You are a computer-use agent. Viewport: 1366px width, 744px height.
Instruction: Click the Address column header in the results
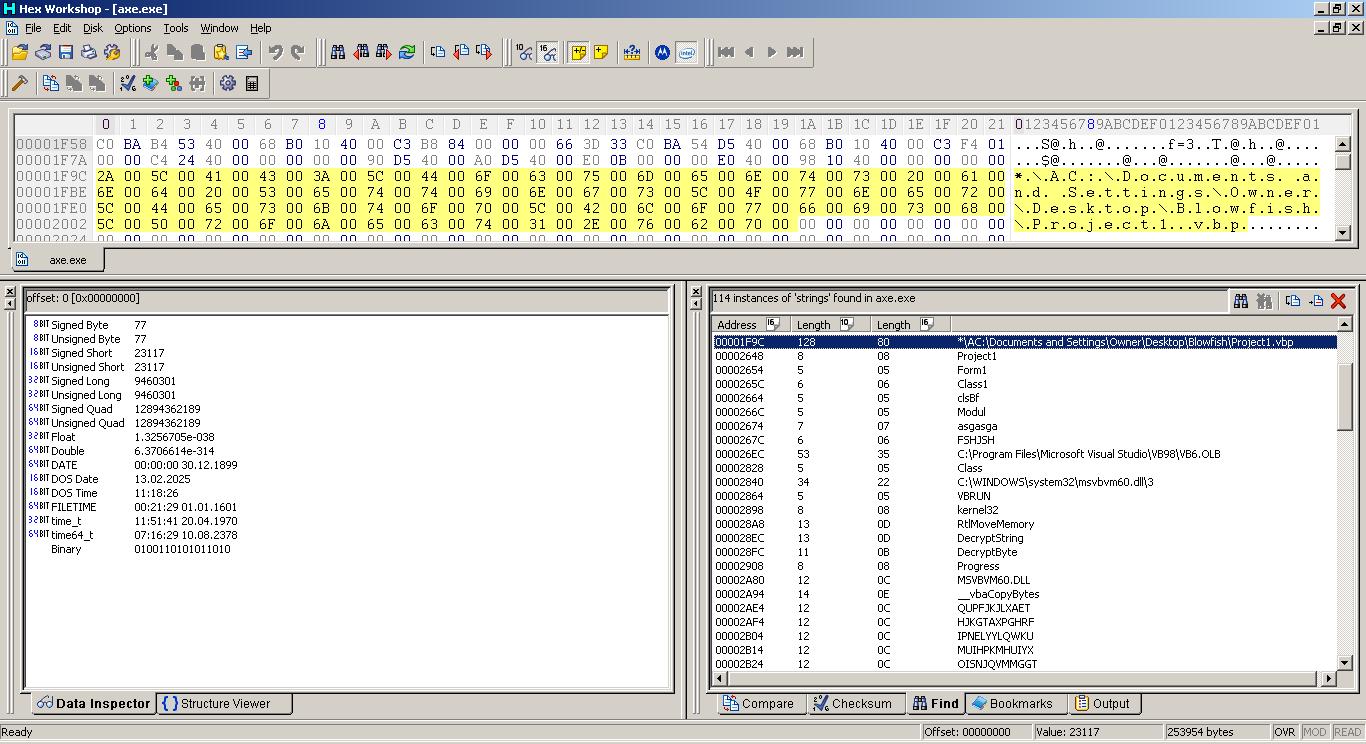(x=737, y=324)
